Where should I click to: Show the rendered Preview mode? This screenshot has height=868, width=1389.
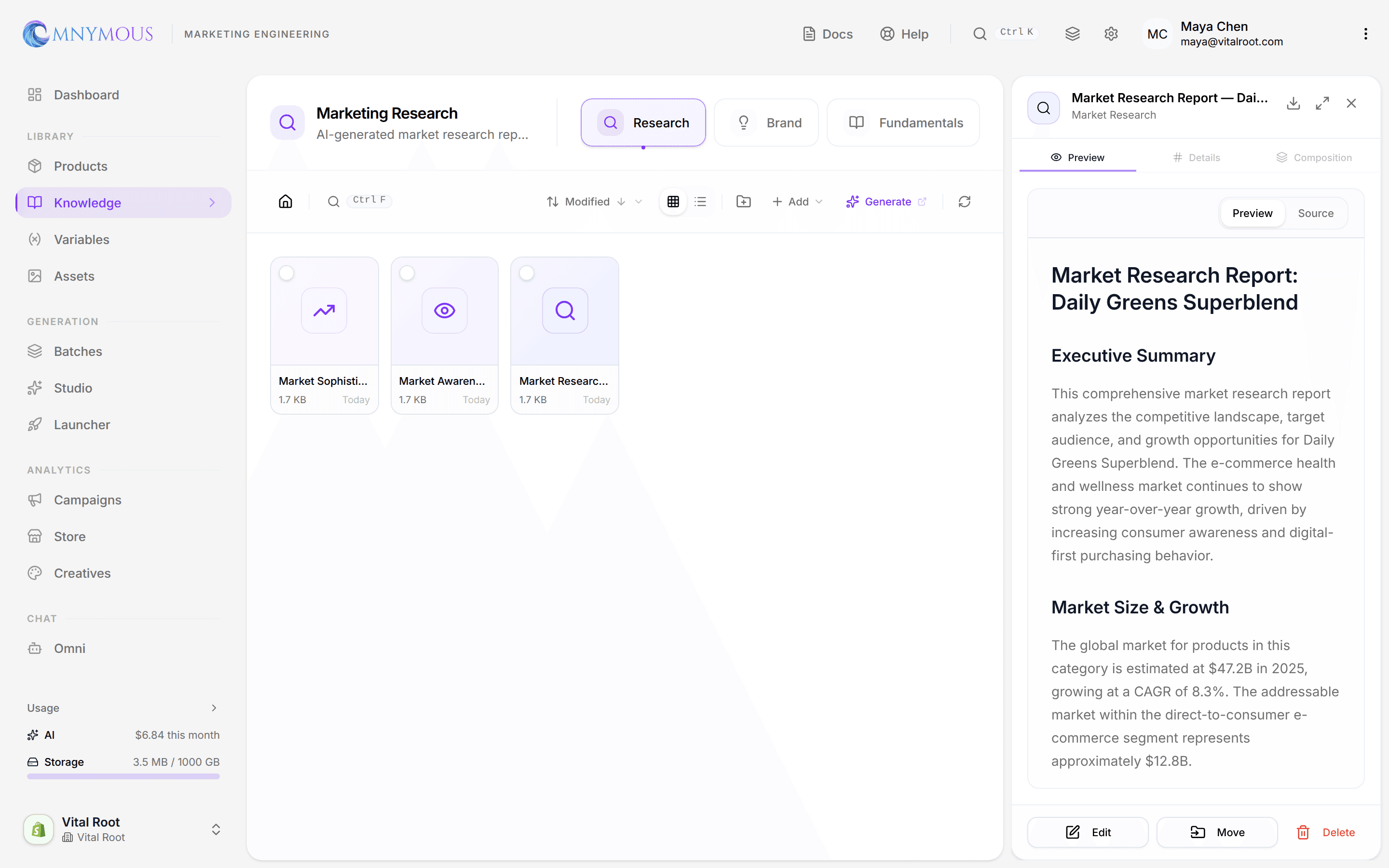pyautogui.click(x=1252, y=213)
